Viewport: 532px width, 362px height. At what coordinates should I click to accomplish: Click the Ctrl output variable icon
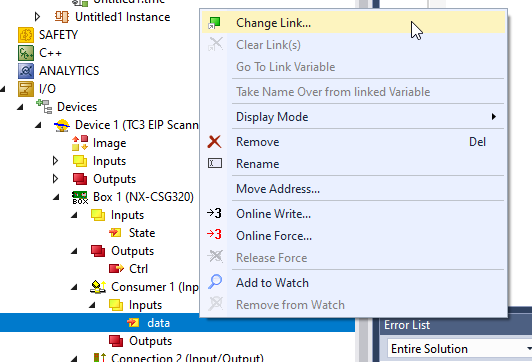coord(116,269)
